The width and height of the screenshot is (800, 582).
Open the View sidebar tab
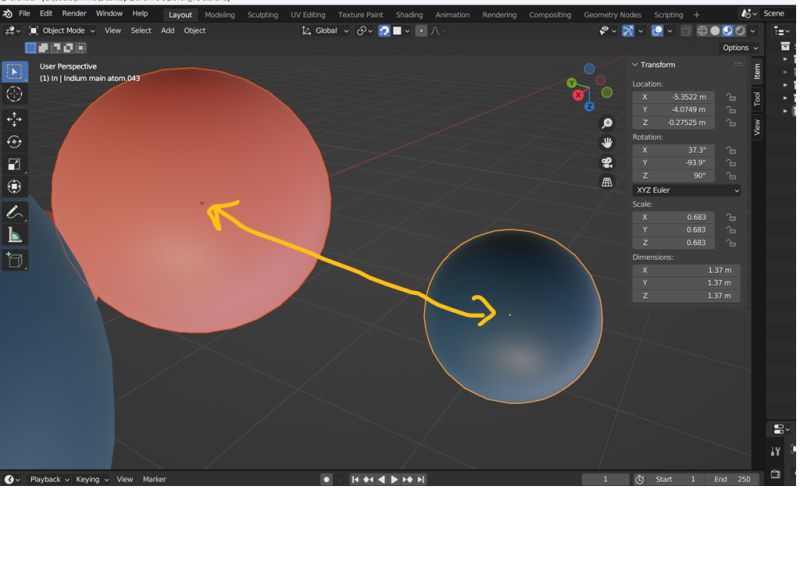pos(757,123)
